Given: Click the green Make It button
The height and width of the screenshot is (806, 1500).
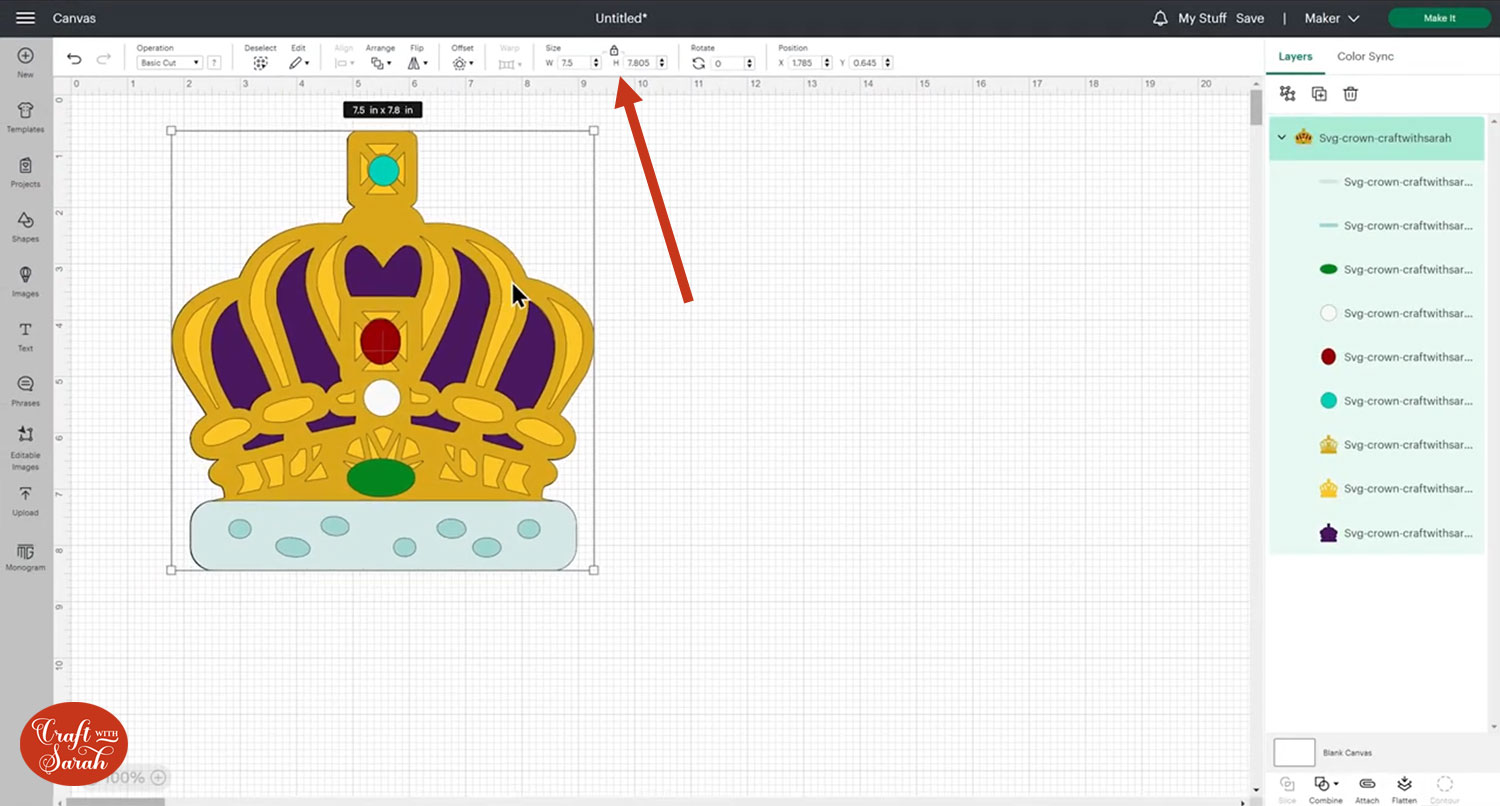Looking at the screenshot, I should tap(1438, 18).
